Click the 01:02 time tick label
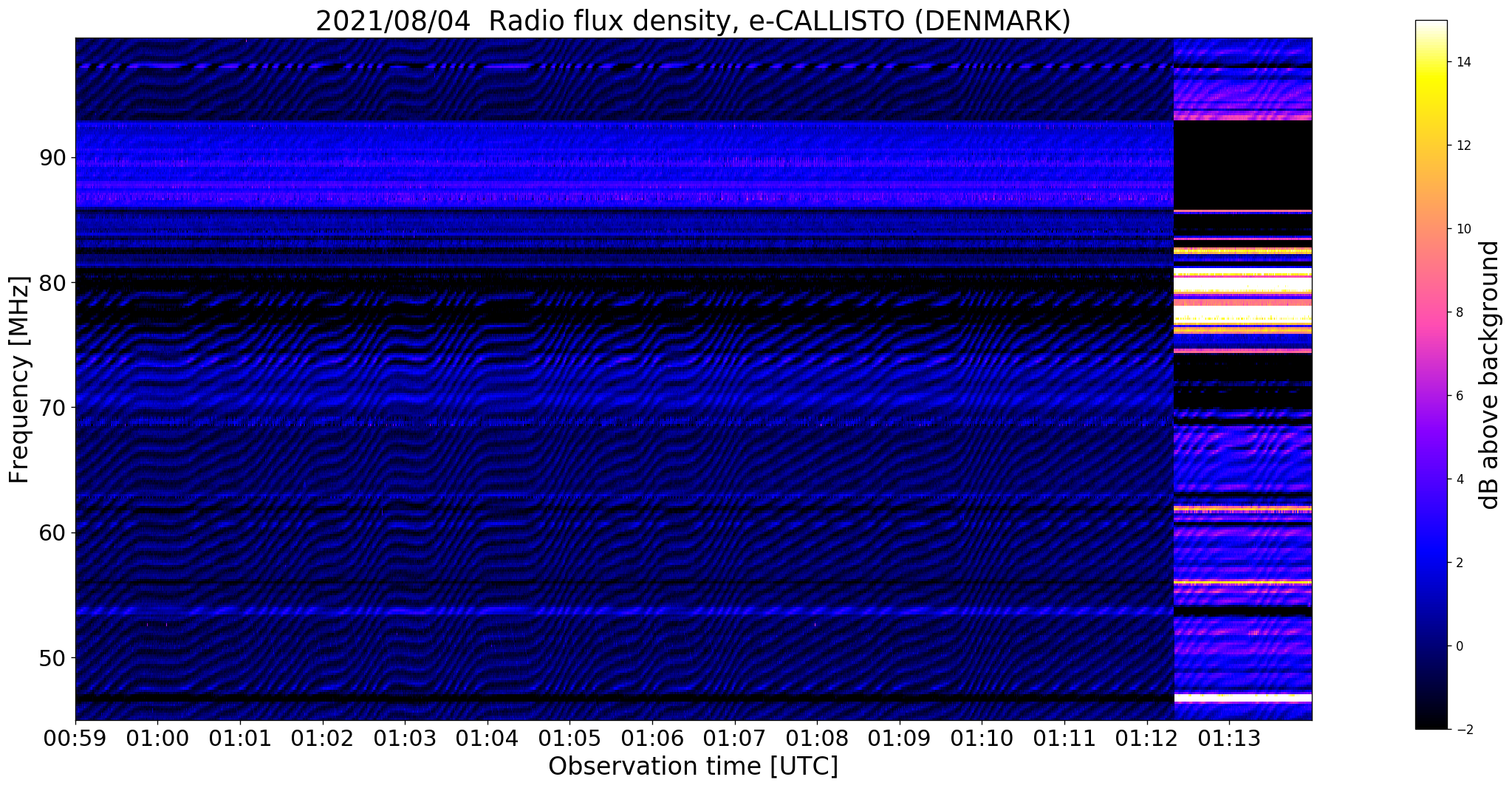1512x788 pixels. pyautogui.click(x=322, y=738)
